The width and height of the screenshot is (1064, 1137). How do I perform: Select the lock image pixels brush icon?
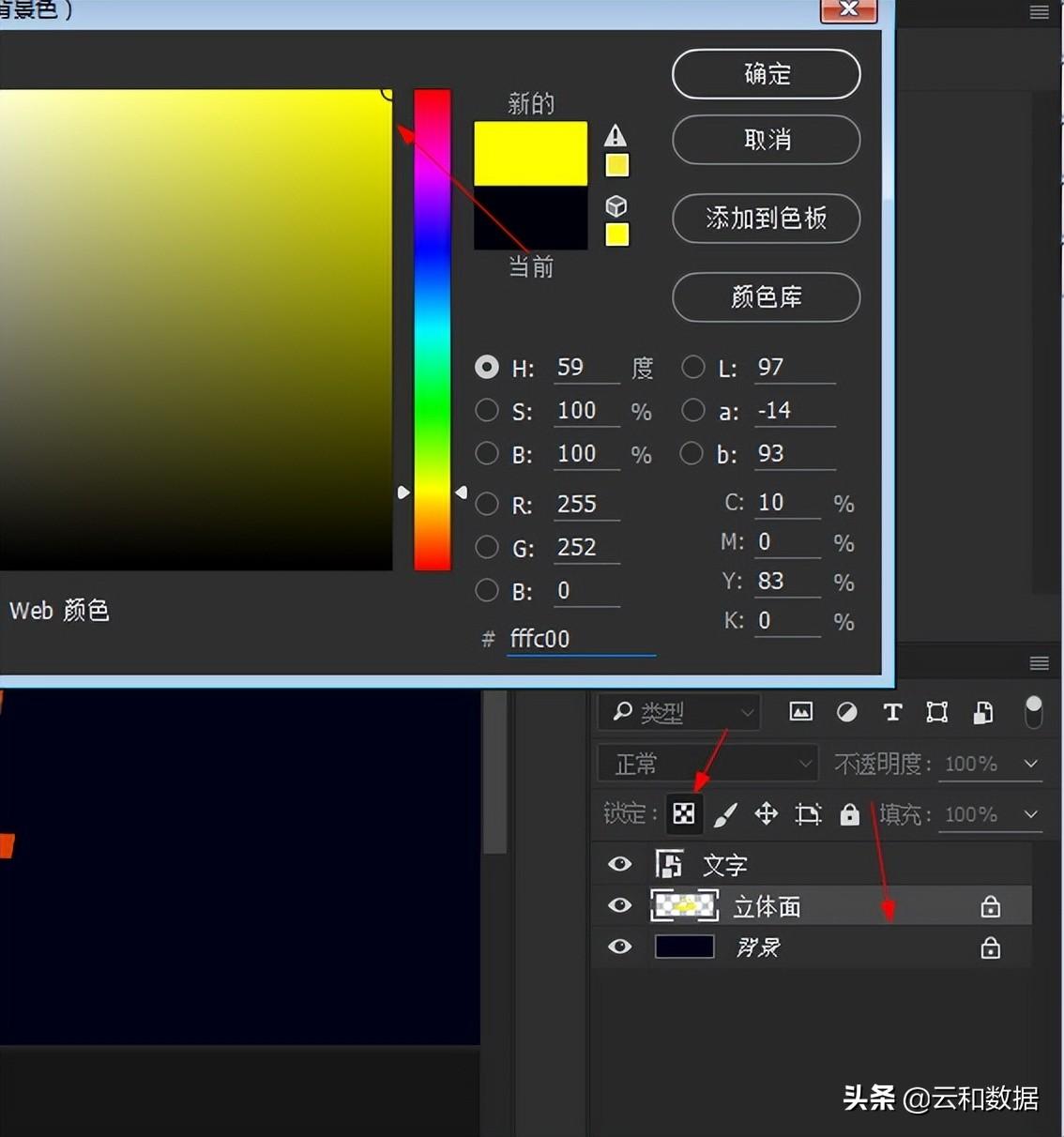click(x=724, y=814)
